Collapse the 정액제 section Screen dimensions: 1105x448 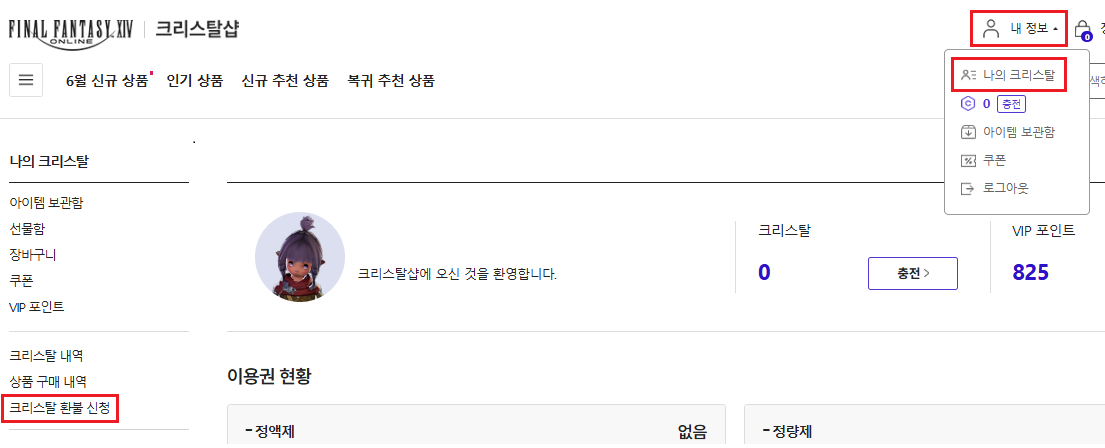point(249,432)
